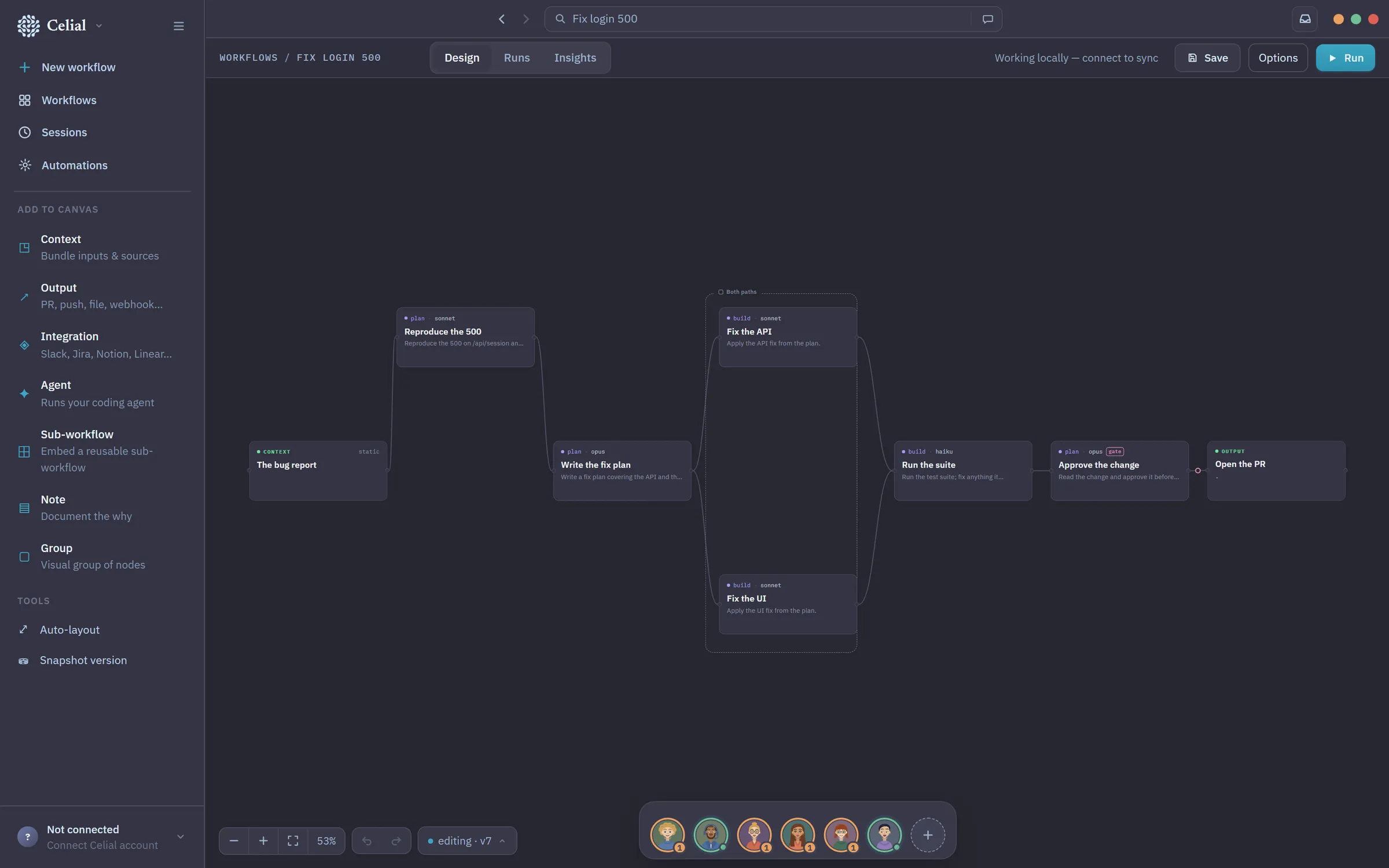Navigate forward with right arrow
Screen dimensions: 1389x868
[526, 19]
